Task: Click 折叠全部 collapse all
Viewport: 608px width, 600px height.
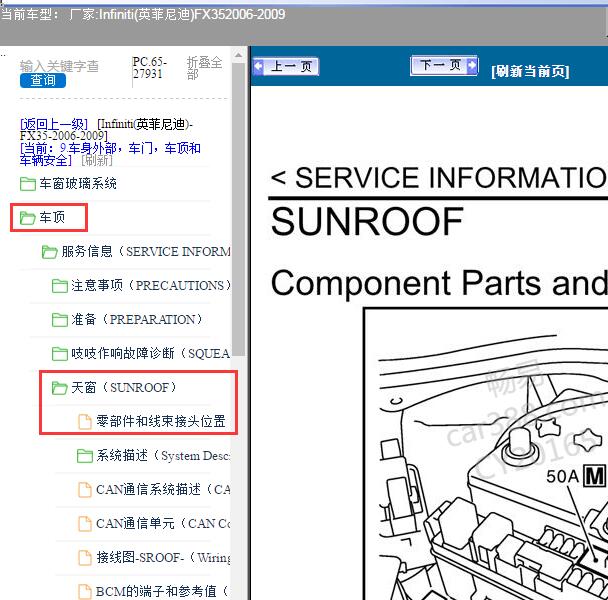Action: pos(204,67)
